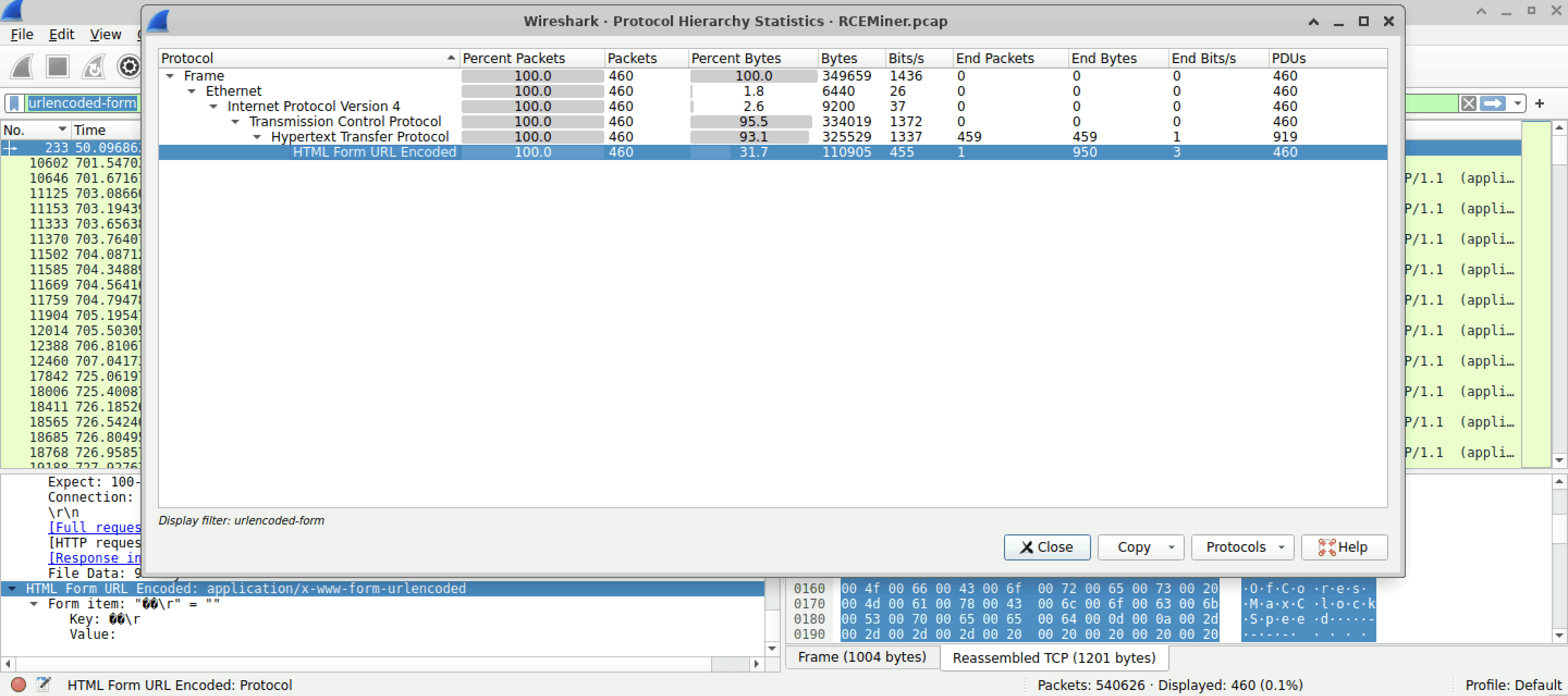Open capture options via the gear icon
This screenshot has height=696, width=1568.
129,67
